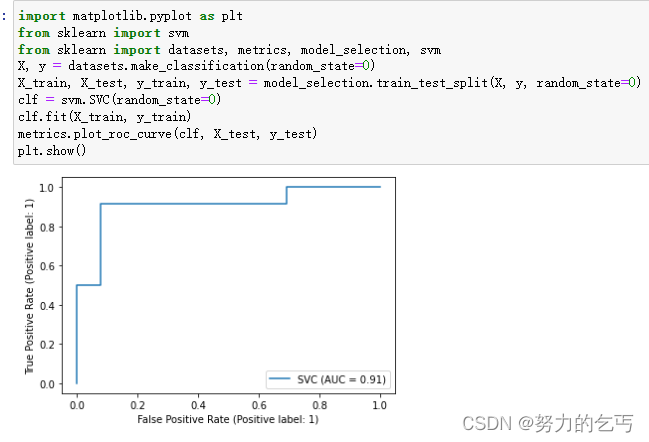Click the x-axis tick label 0.6
Screen dimensions: 649x442
[x=259, y=405]
